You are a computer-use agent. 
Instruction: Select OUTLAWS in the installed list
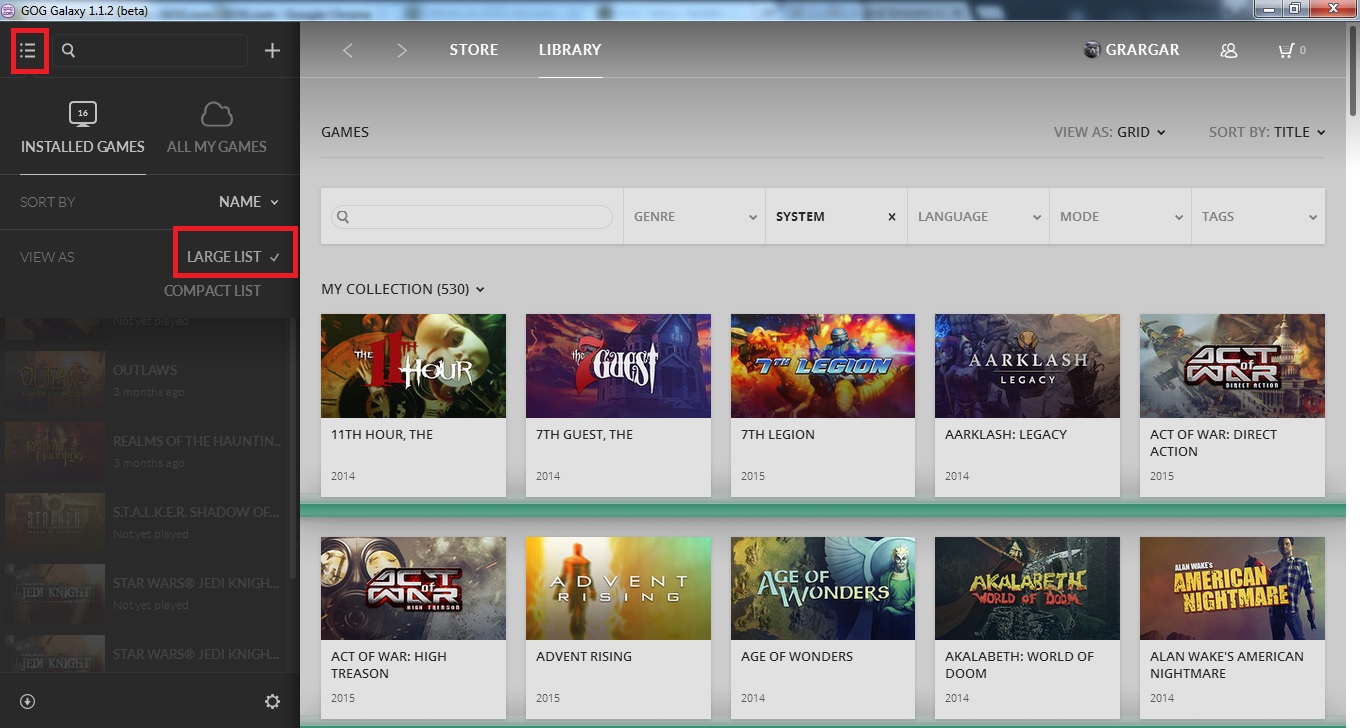pyautogui.click(x=146, y=380)
